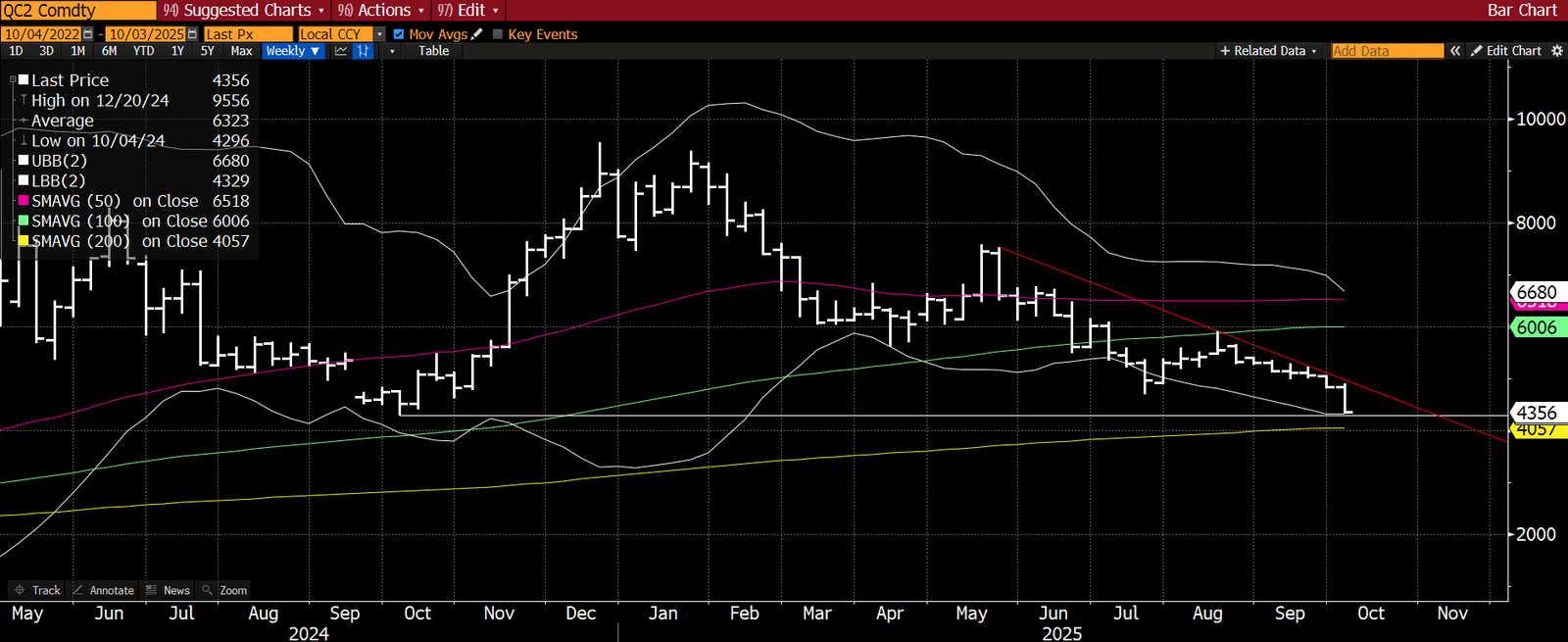This screenshot has width=1568, height=642.
Task: Select the YTD time range
Action: pyautogui.click(x=143, y=51)
